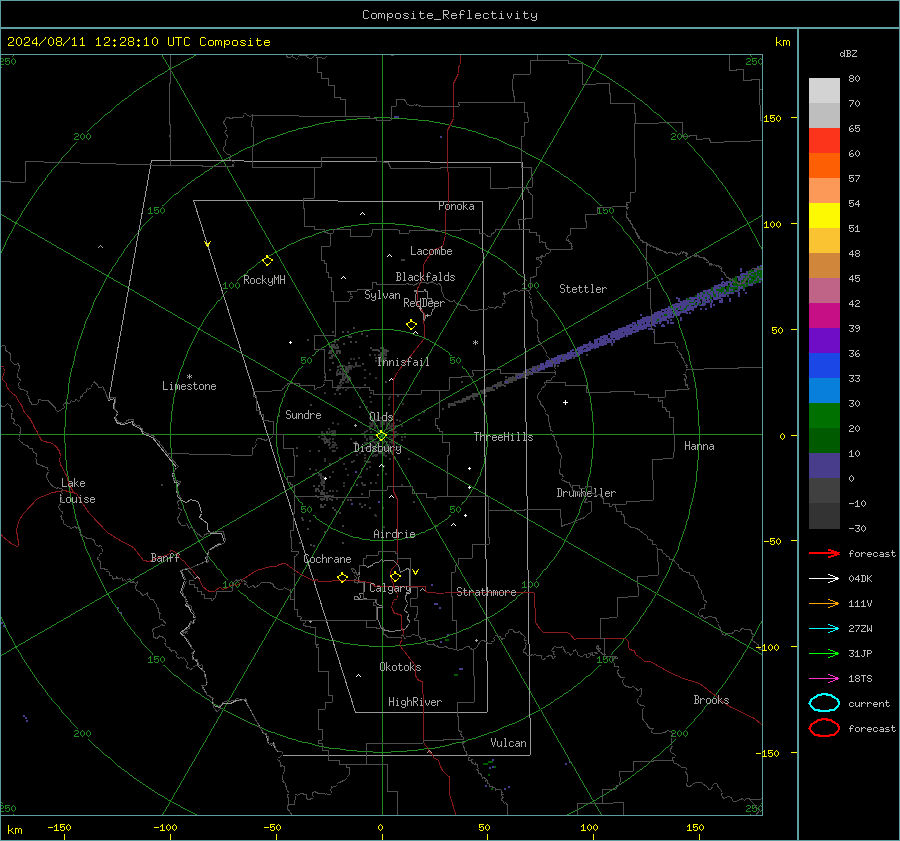
Task: Click the Olds city label
Action: coord(381,417)
